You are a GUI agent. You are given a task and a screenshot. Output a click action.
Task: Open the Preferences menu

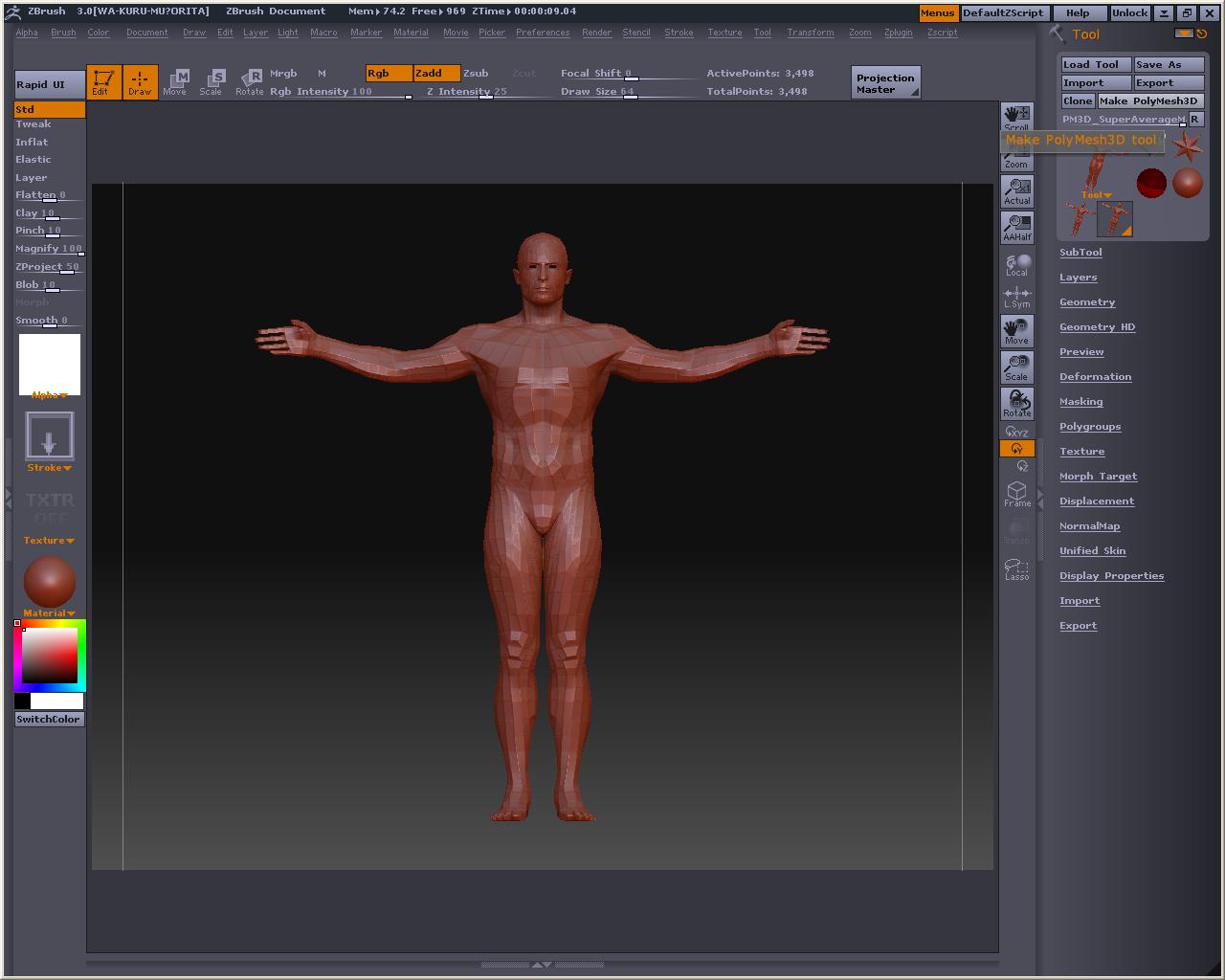pos(543,33)
